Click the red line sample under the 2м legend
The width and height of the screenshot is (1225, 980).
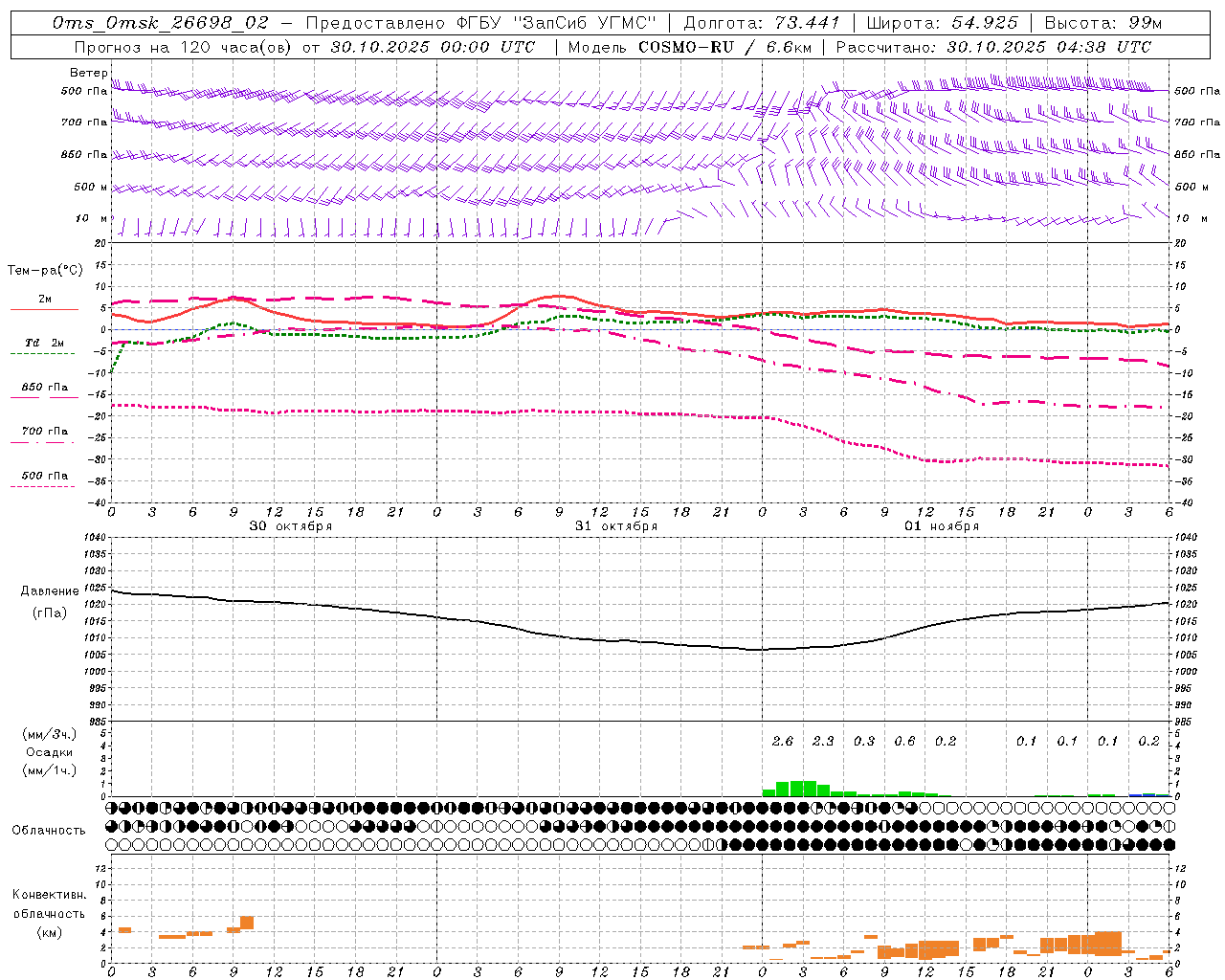point(44,310)
